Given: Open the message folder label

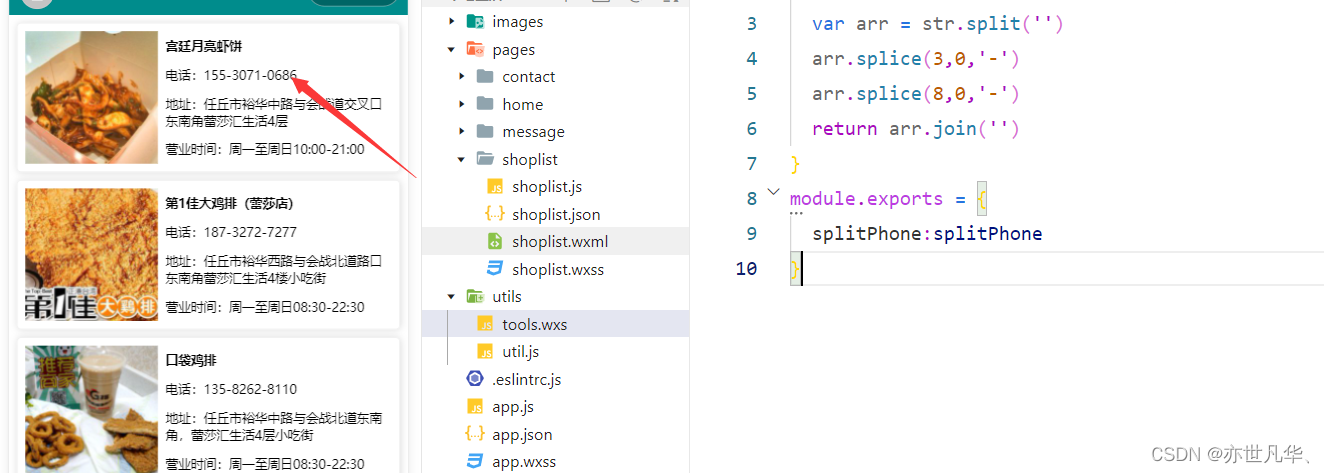Looking at the screenshot, I should point(533,131).
